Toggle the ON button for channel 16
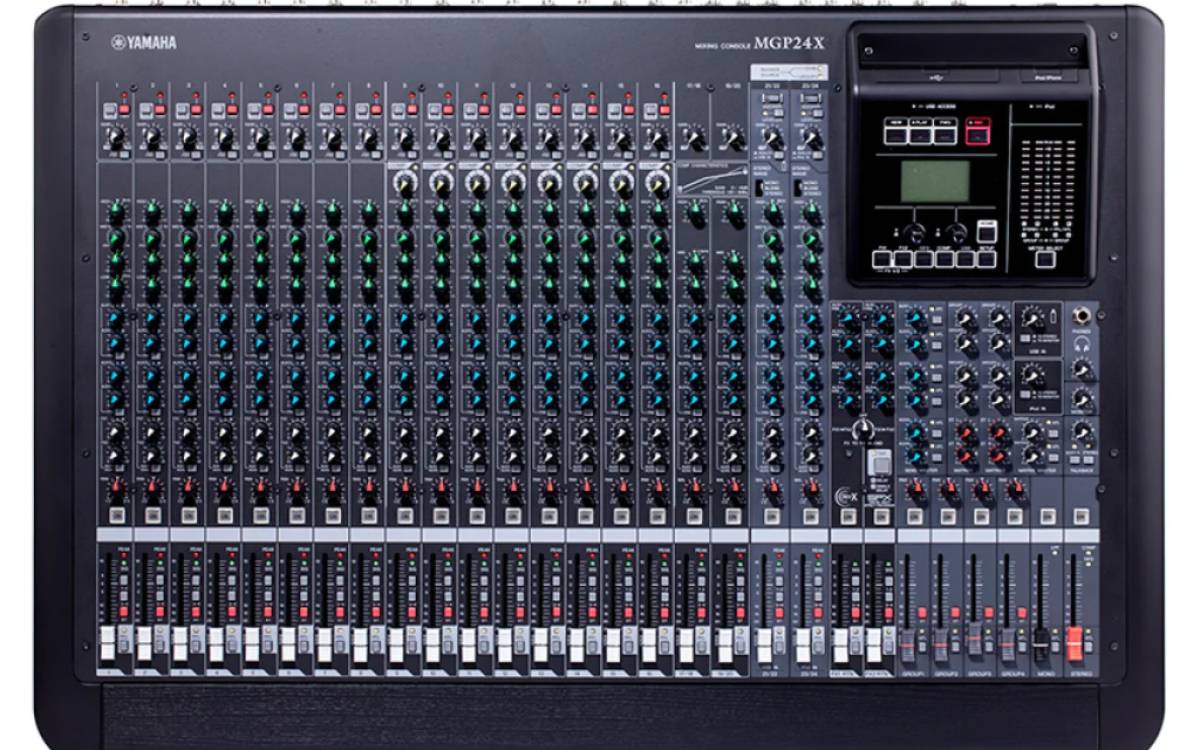This screenshot has height=750, width=1200. 657,516
